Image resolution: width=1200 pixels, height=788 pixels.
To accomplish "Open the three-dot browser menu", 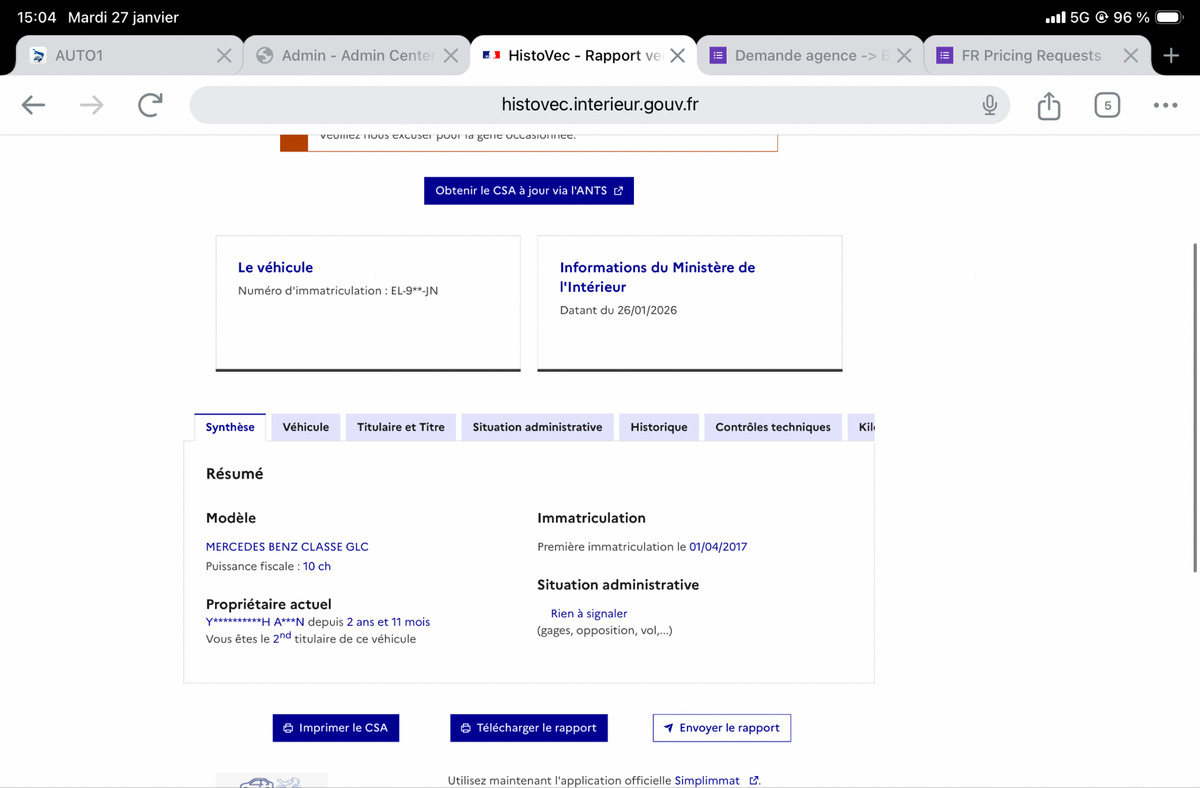I will click(x=1164, y=105).
